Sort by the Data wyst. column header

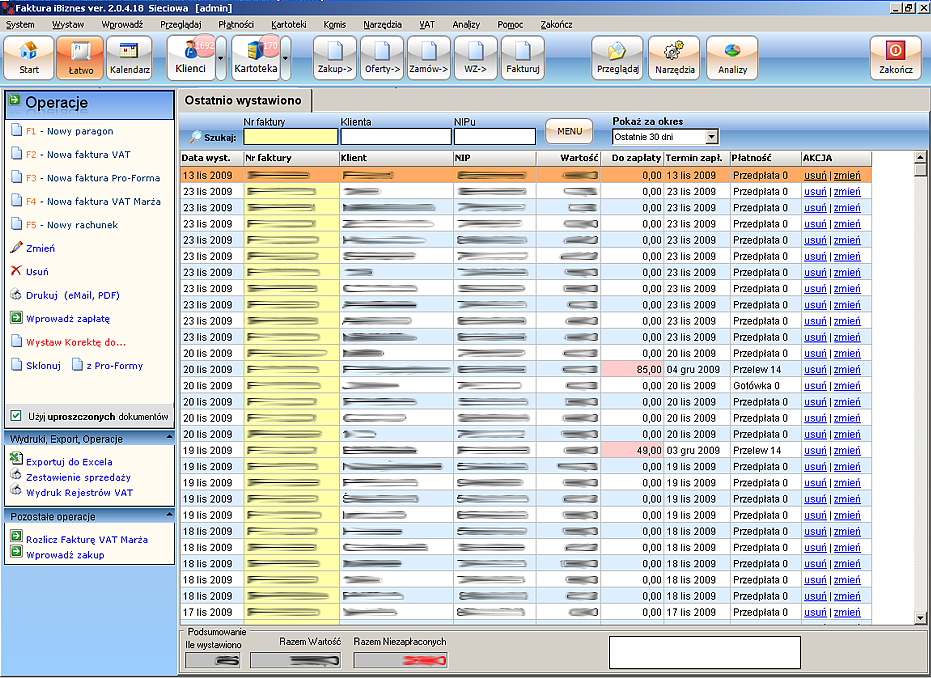click(x=212, y=158)
